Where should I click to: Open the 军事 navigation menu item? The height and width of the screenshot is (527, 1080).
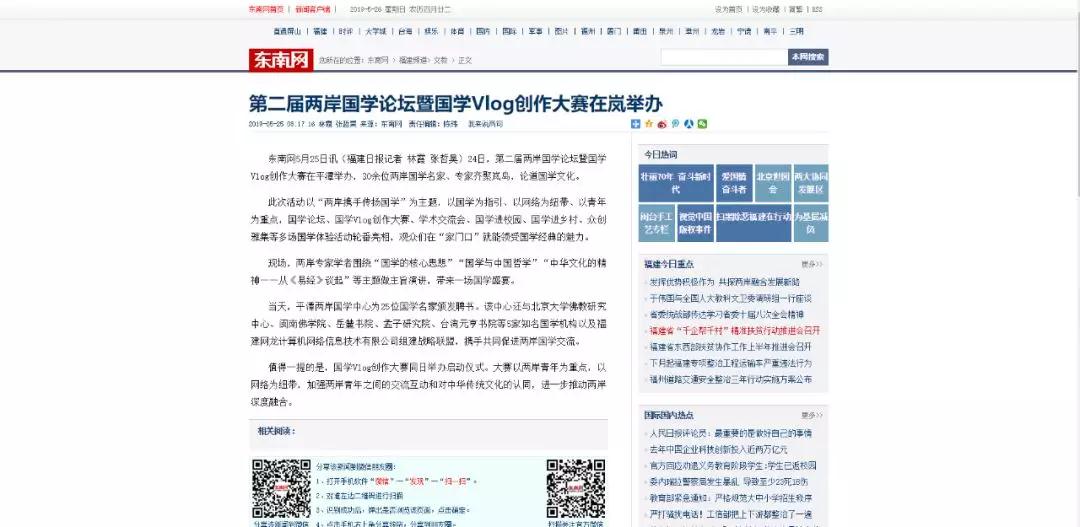(x=535, y=31)
